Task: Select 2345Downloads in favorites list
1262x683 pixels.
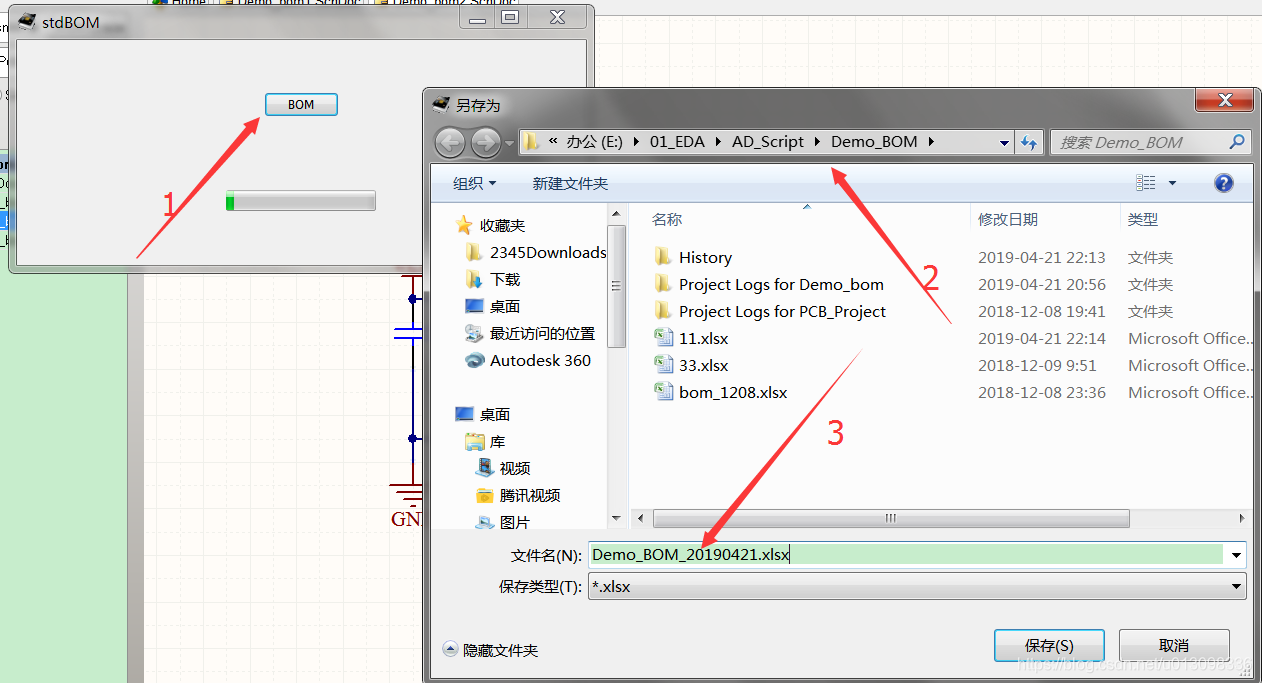Action: click(547, 252)
